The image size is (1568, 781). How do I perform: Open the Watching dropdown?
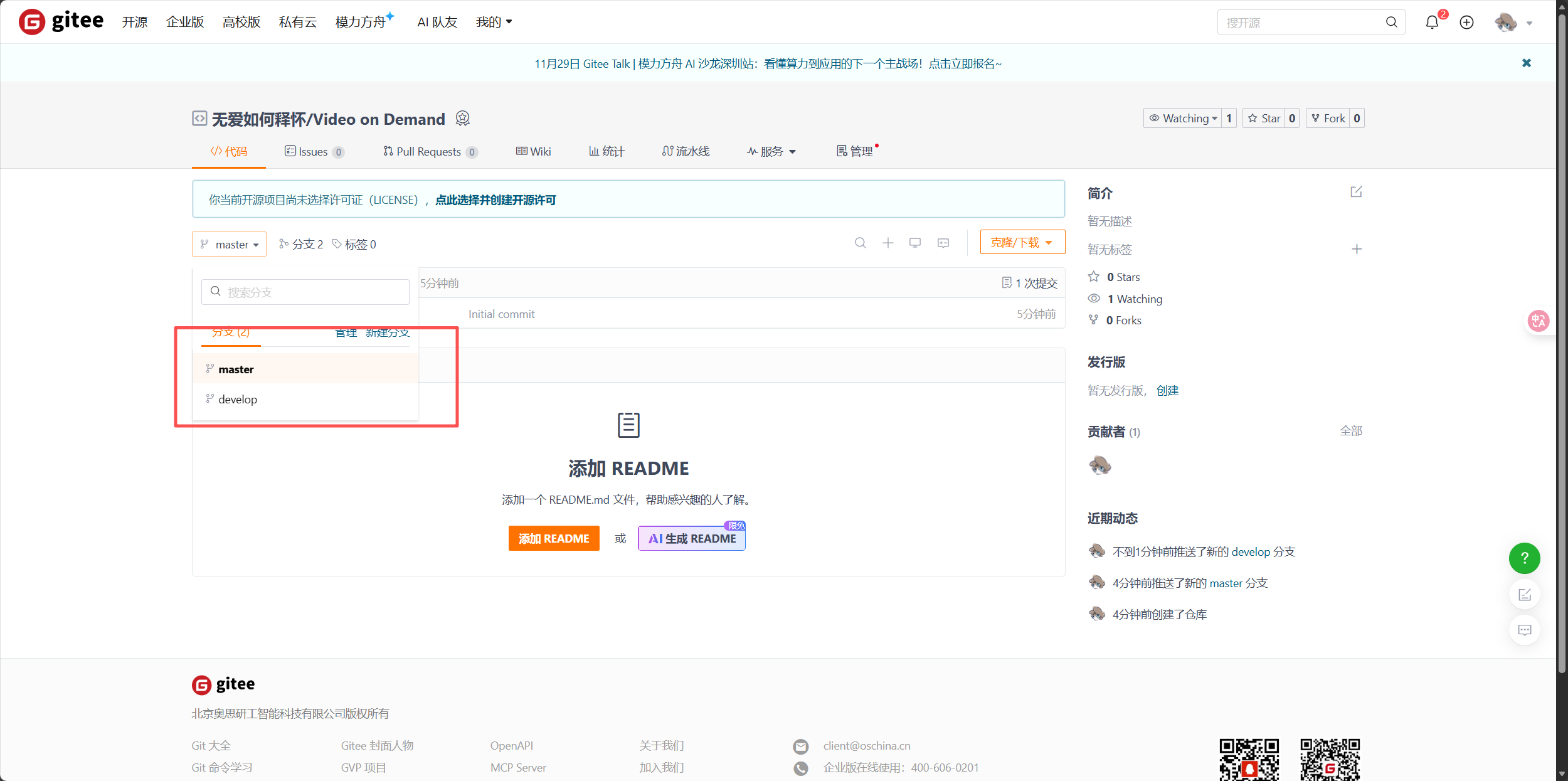tap(1183, 118)
